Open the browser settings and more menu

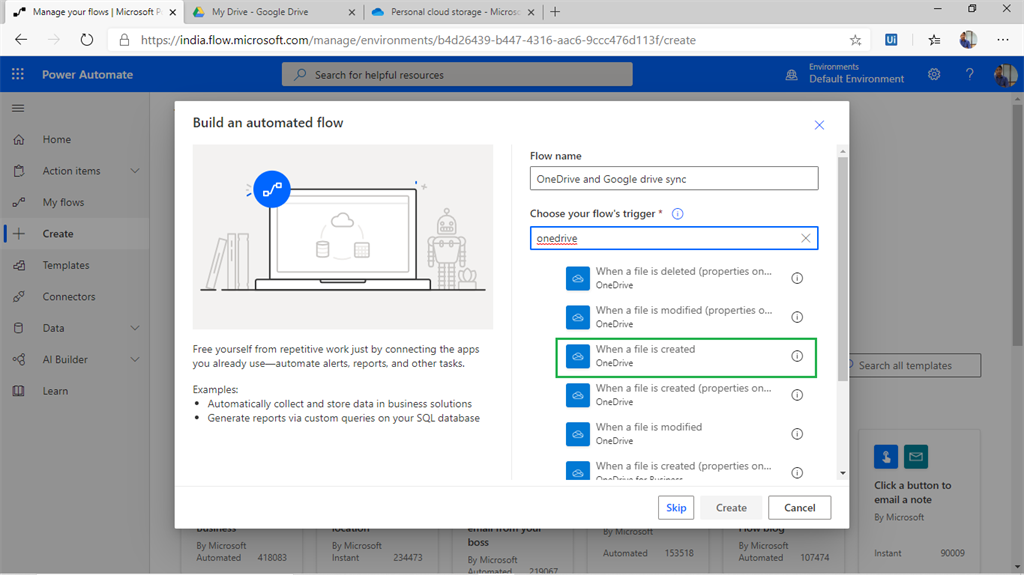[x=1003, y=40]
